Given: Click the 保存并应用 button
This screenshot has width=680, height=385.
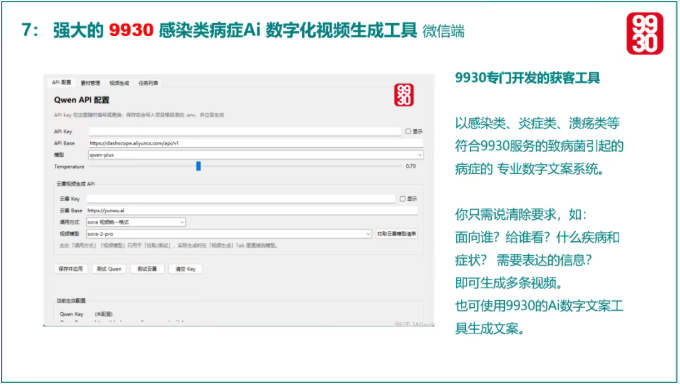Looking at the screenshot, I should (71, 269).
